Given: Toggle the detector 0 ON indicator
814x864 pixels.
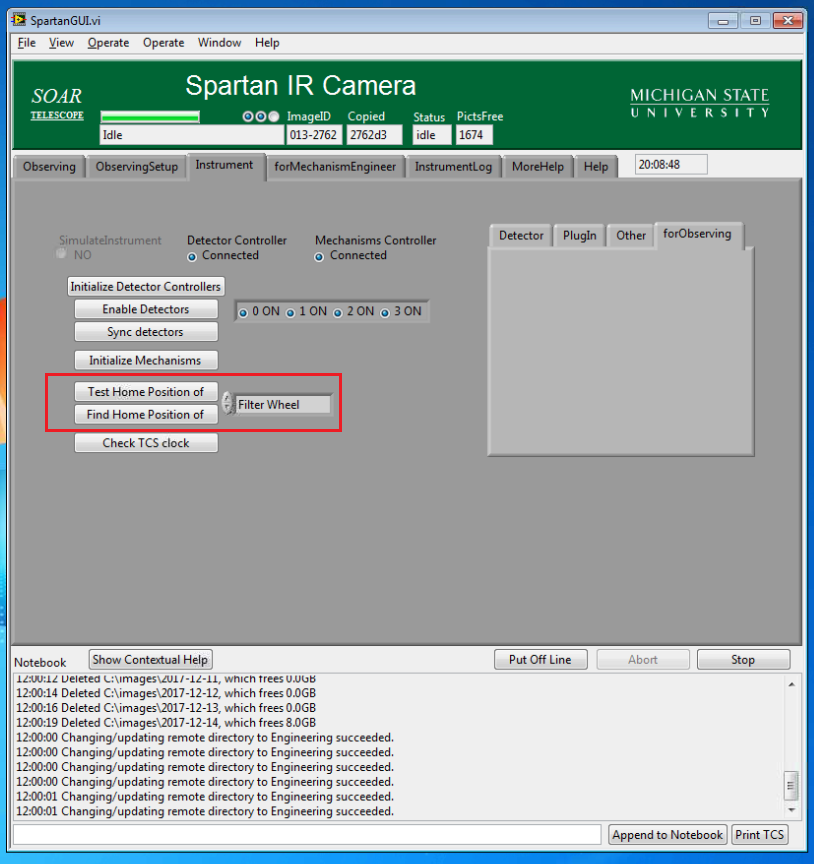Looking at the screenshot, I should [242, 312].
